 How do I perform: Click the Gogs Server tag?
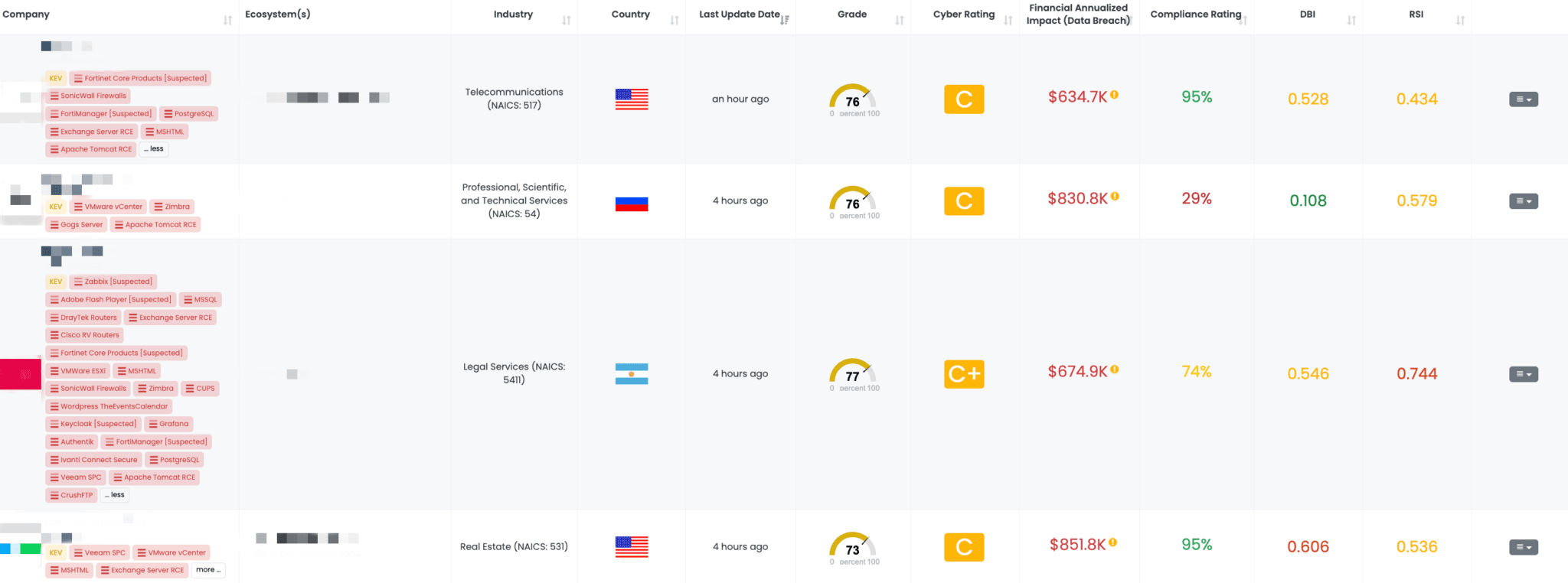coord(76,225)
